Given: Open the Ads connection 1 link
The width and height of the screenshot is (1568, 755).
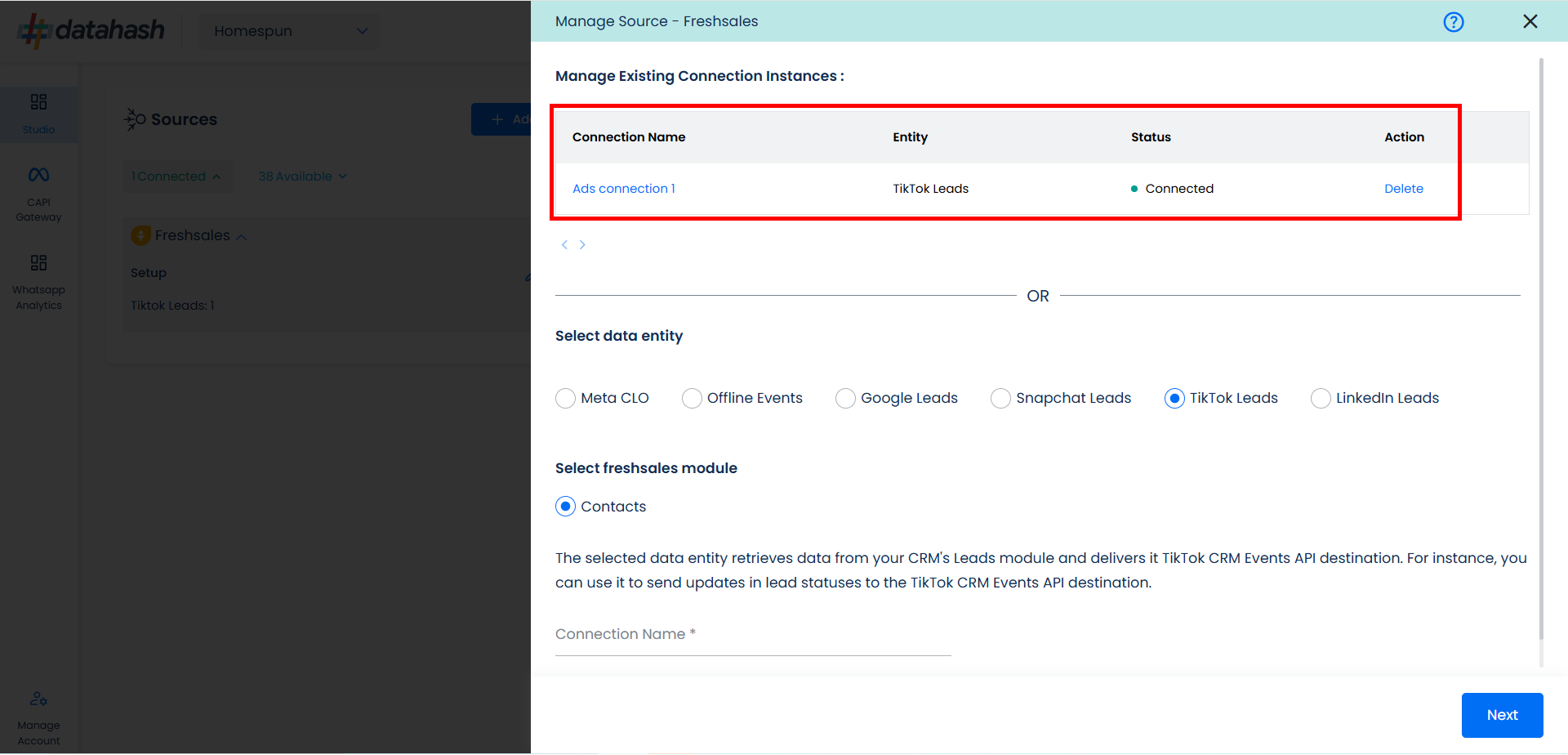Looking at the screenshot, I should tap(623, 189).
